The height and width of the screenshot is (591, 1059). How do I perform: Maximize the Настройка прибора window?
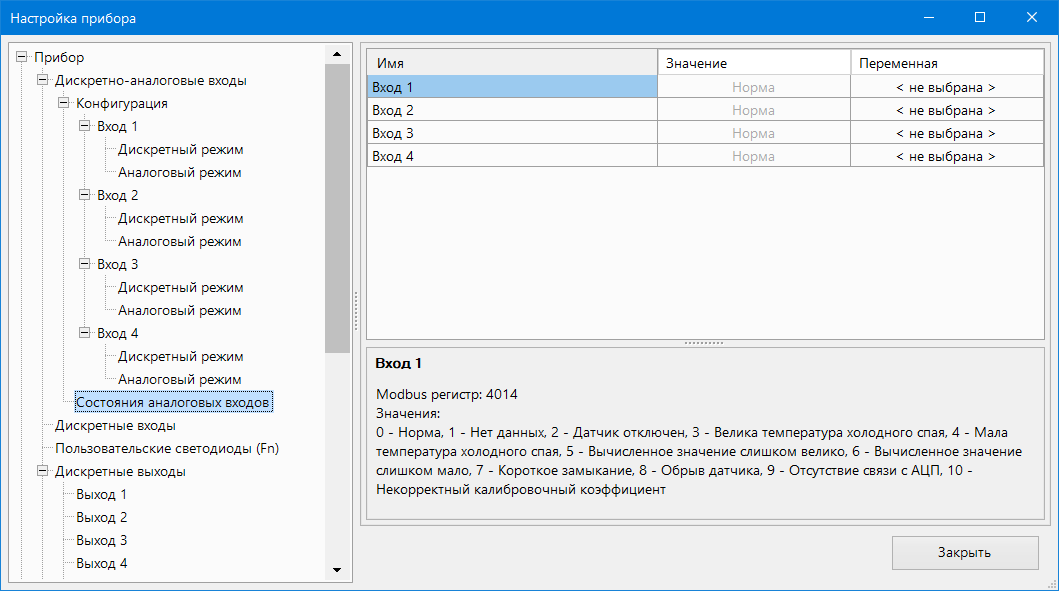(x=979, y=18)
